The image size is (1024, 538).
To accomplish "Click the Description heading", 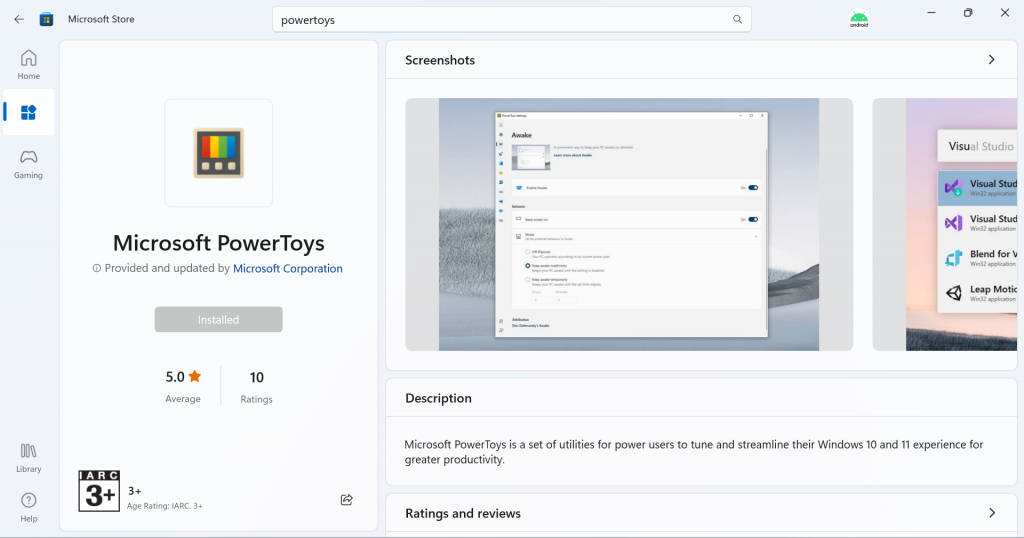I will pos(438,398).
